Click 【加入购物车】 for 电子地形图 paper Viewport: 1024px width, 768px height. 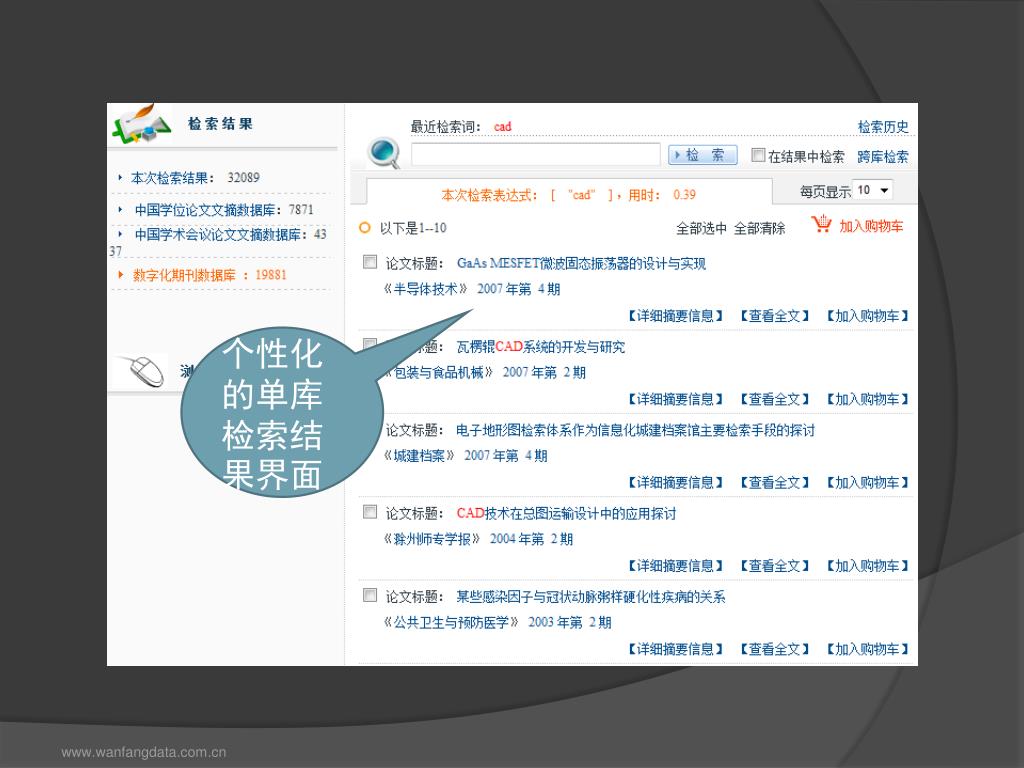[x=867, y=483]
